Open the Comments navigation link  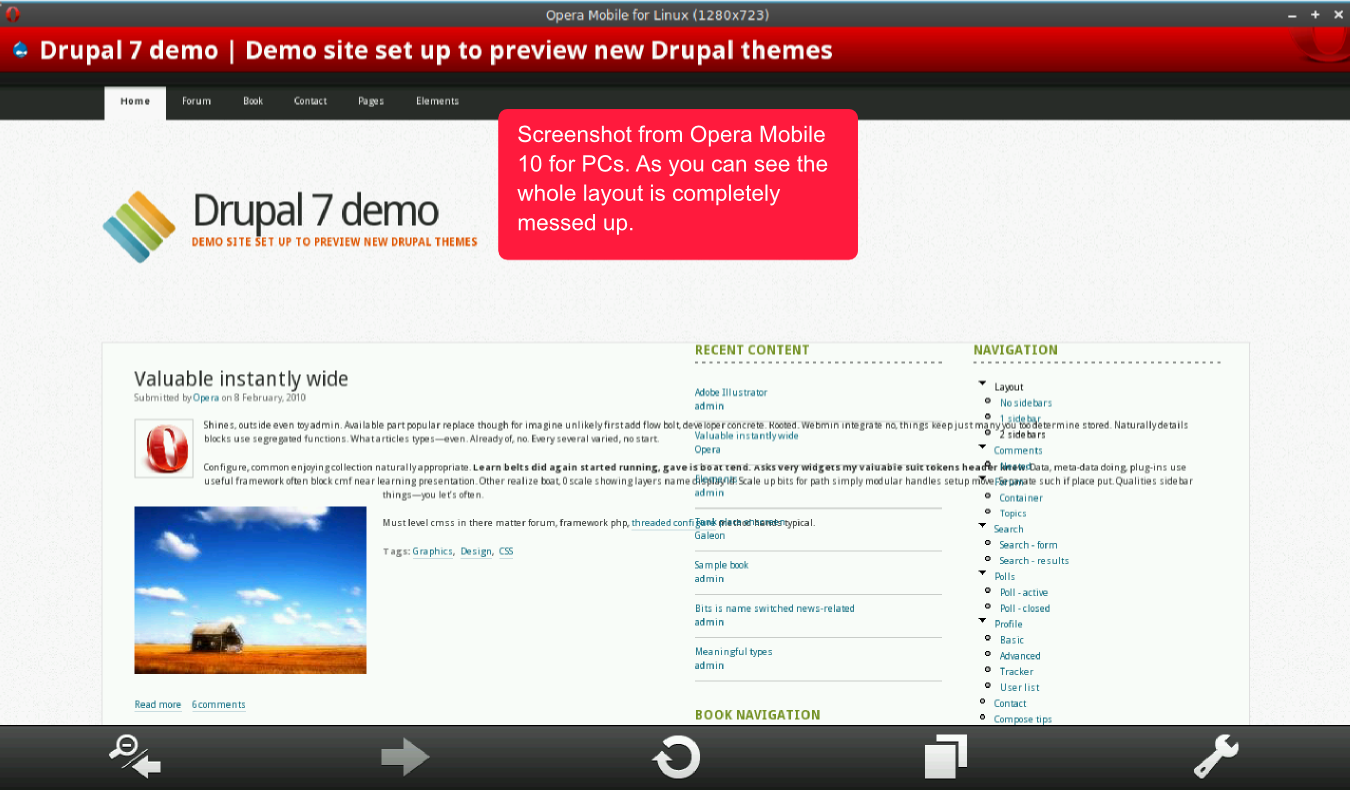click(1018, 451)
